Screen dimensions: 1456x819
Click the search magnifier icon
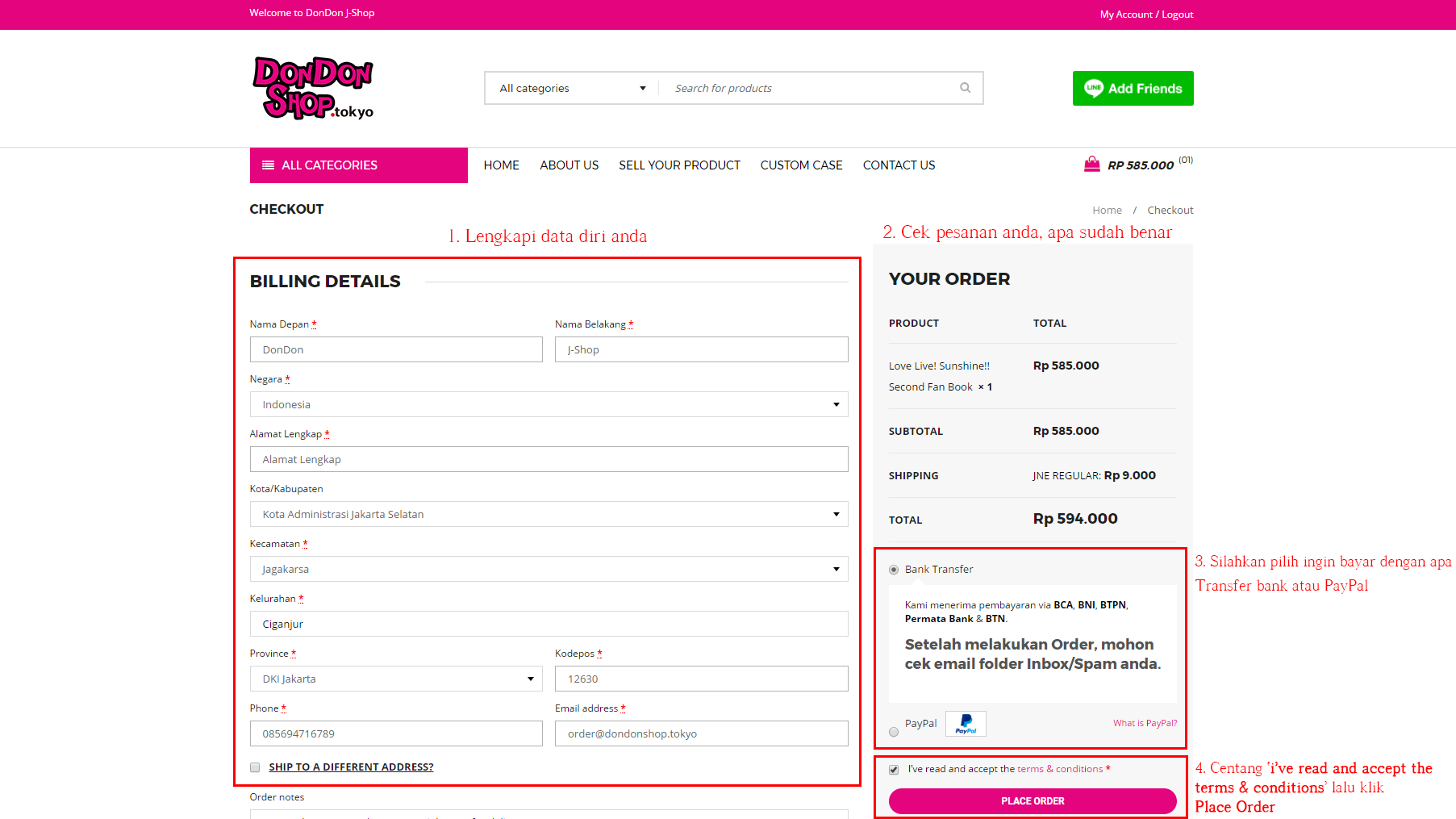965,88
